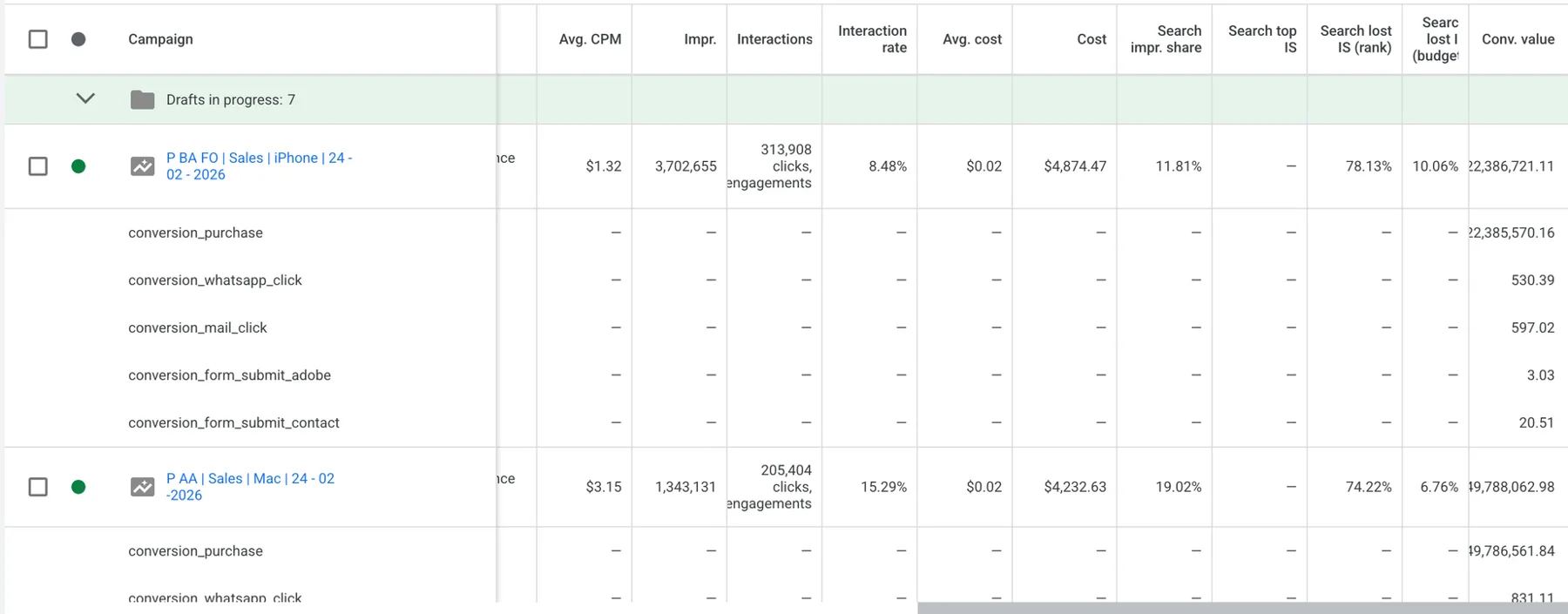Viewport: 1568px width, 614px height.
Task: Sort by Search impr. share column
Action: pos(1166,39)
